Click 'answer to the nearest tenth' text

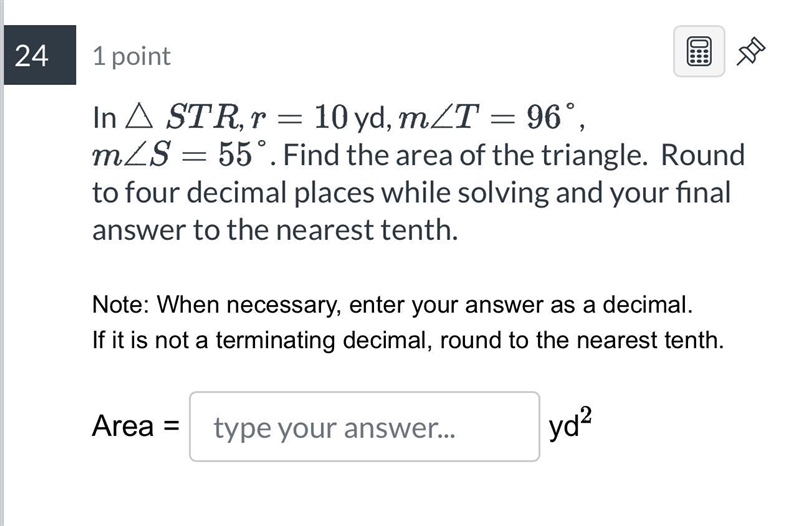click(274, 230)
